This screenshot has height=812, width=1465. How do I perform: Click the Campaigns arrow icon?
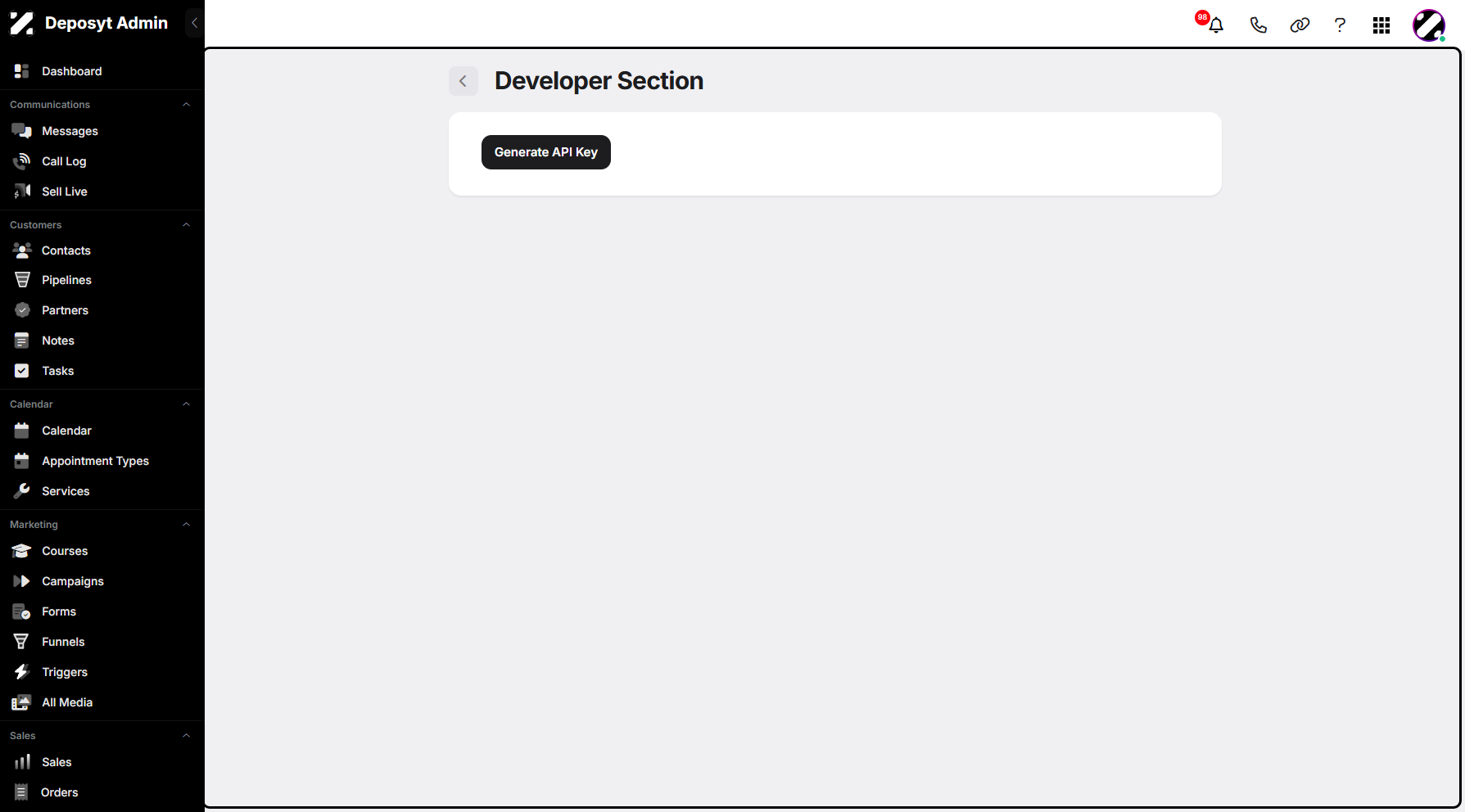22,581
